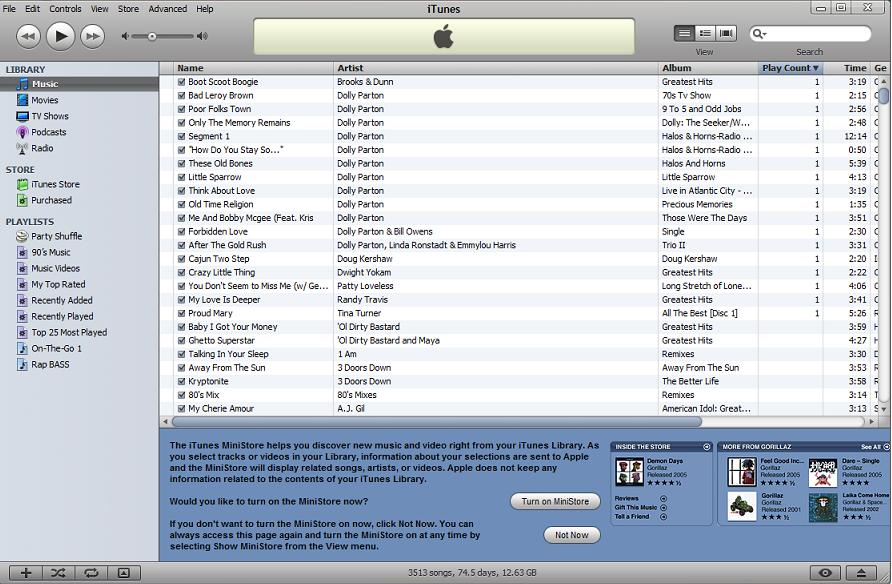Uncheck My Cherie Amour checkbox
The image size is (892, 584).
181,408
